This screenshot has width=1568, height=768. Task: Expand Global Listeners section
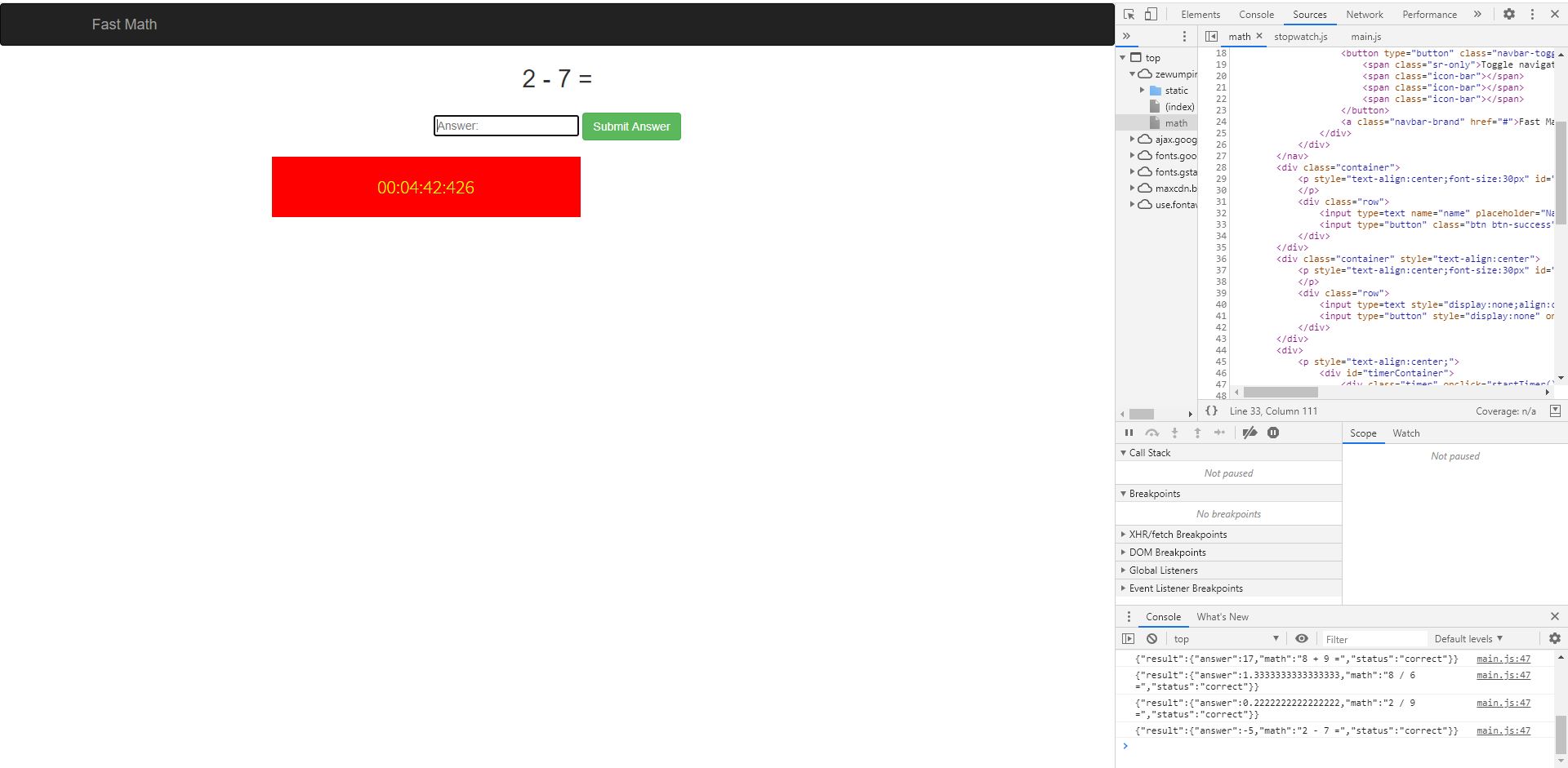[1228, 570]
